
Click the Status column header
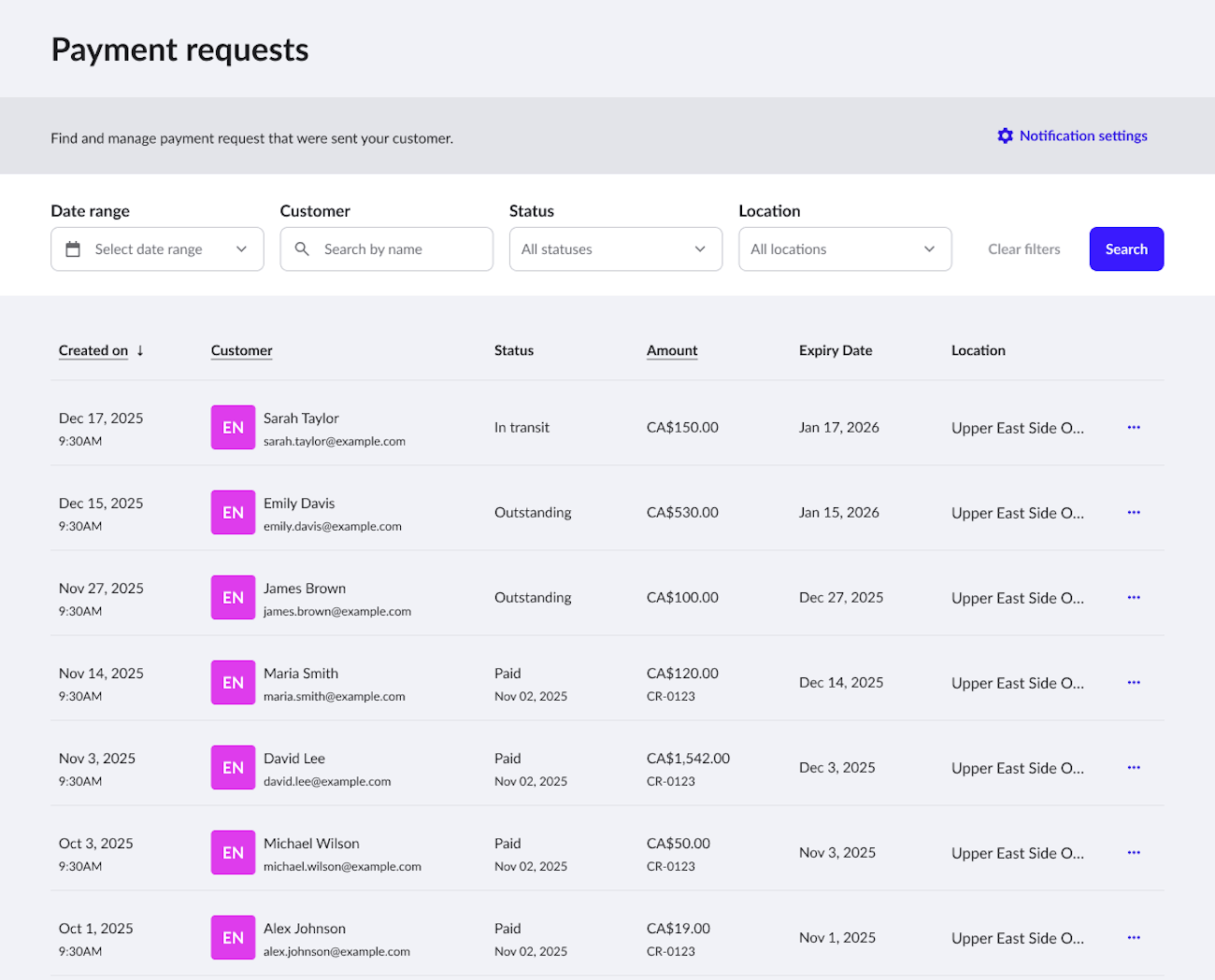click(x=514, y=350)
